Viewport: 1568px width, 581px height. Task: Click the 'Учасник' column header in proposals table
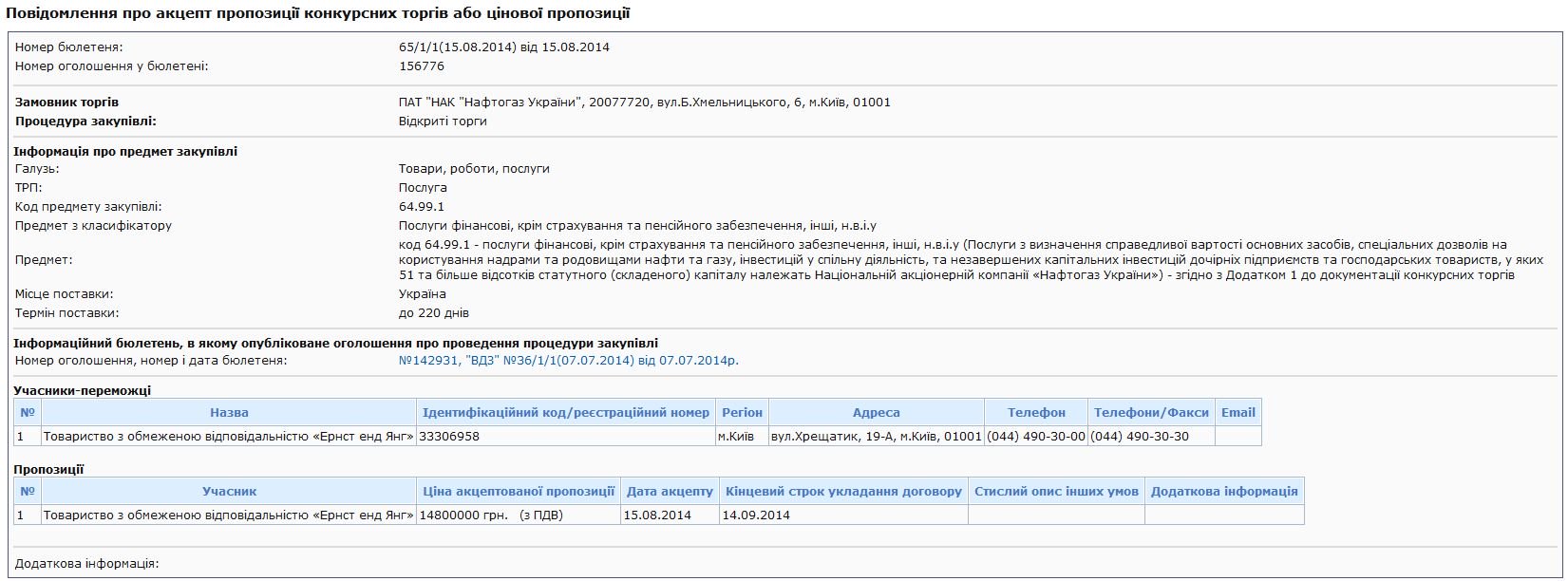pos(229,491)
